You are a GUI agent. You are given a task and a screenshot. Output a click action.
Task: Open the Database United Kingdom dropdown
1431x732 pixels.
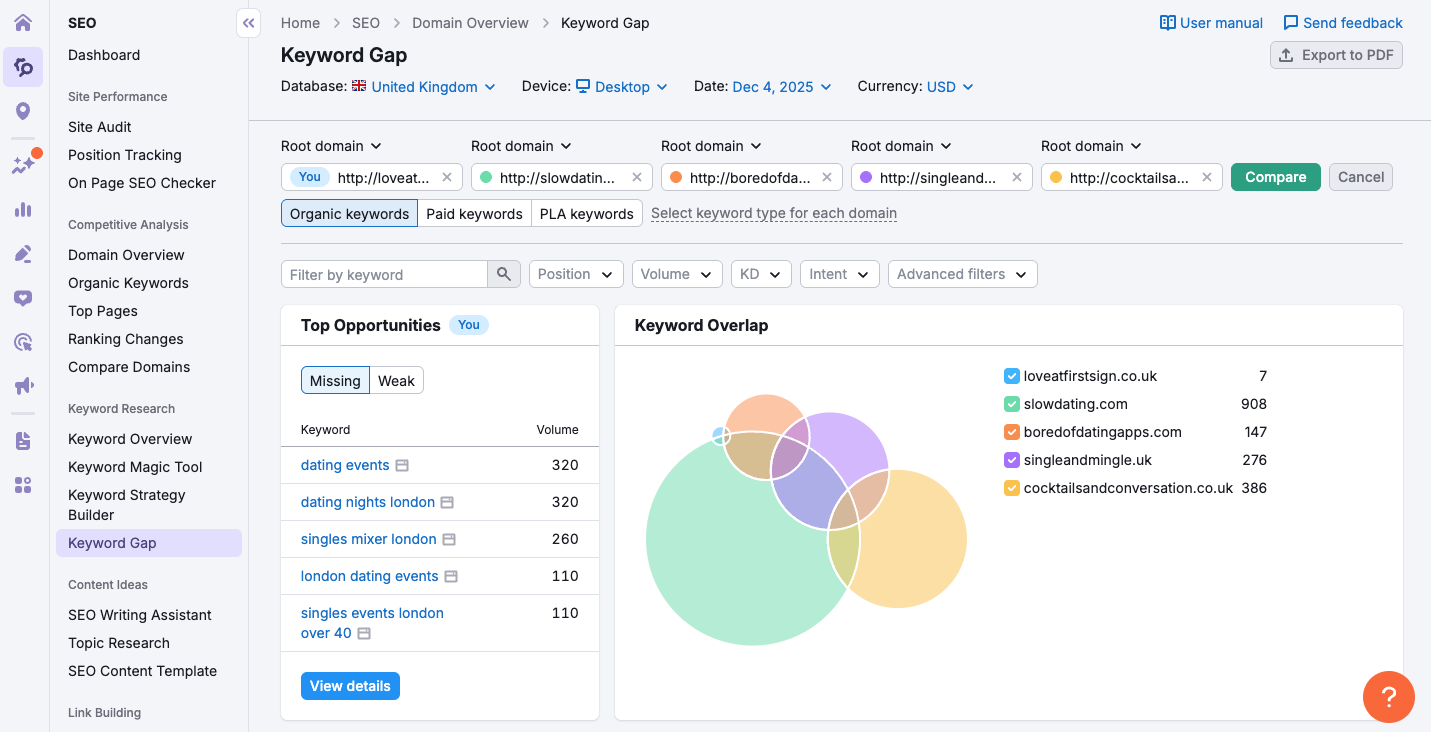click(424, 87)
